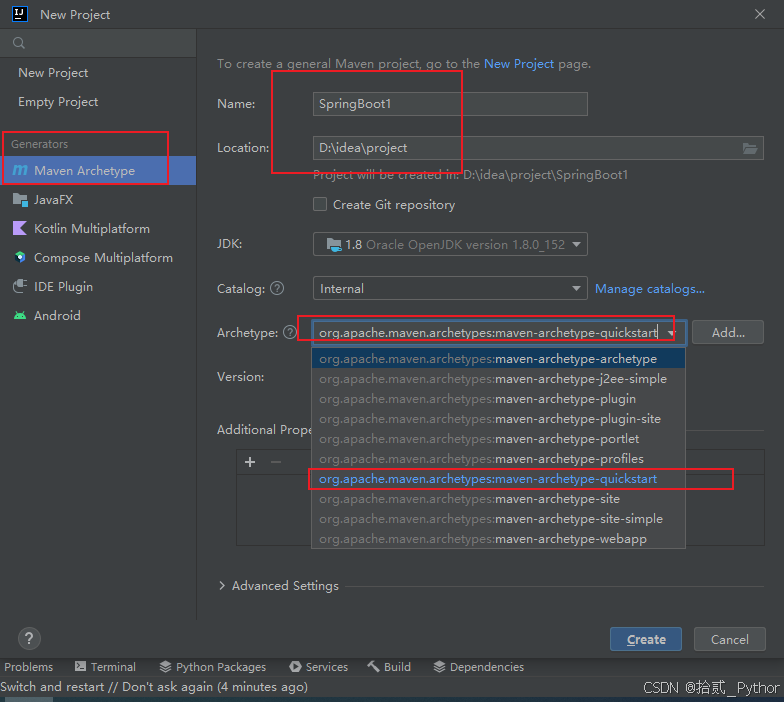Screen dimensions: 784x702
Task: Choose IDE Plugin generator
Action: tap(98, 286)
